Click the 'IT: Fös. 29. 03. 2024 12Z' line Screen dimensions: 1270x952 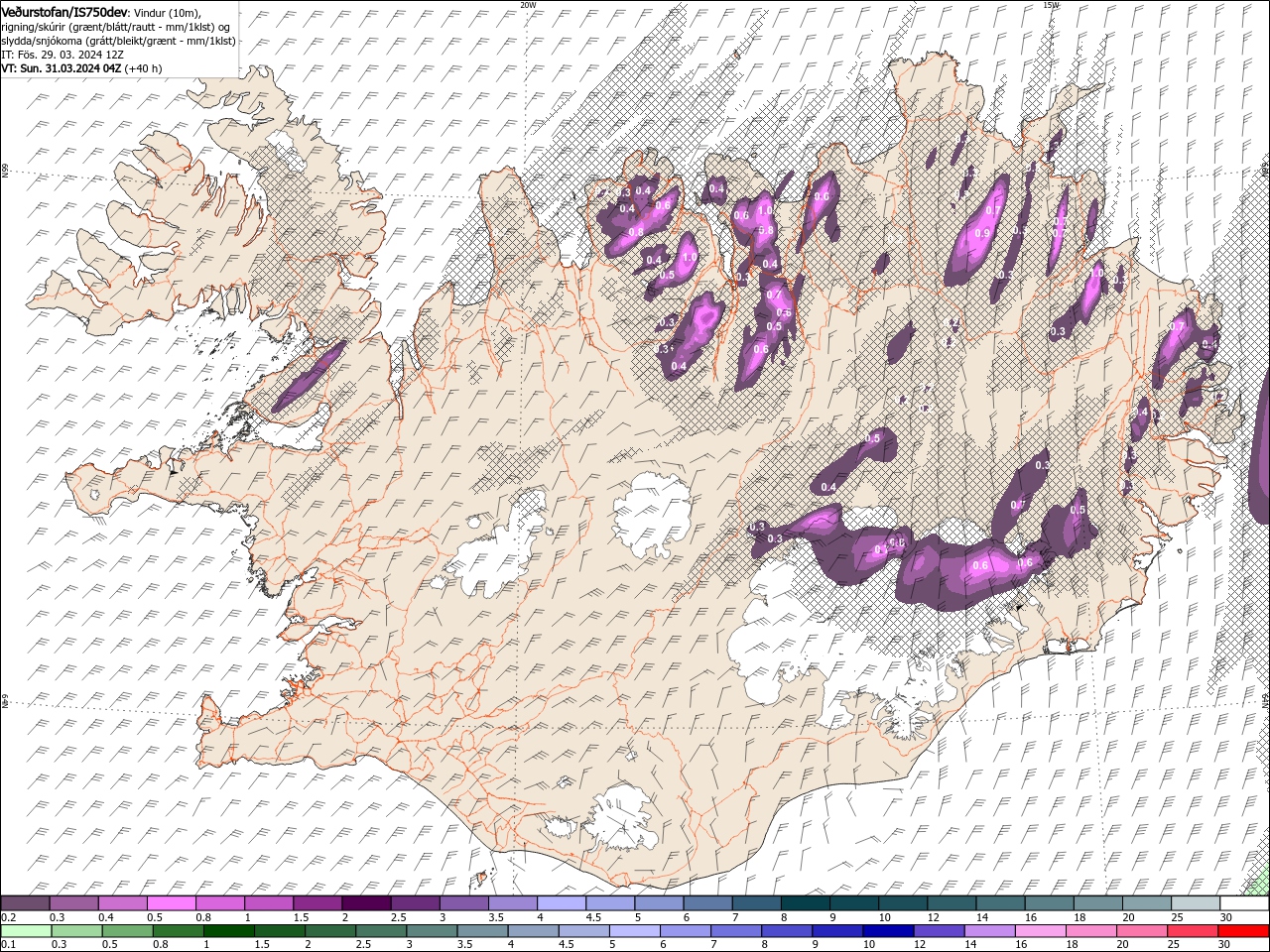63,55
